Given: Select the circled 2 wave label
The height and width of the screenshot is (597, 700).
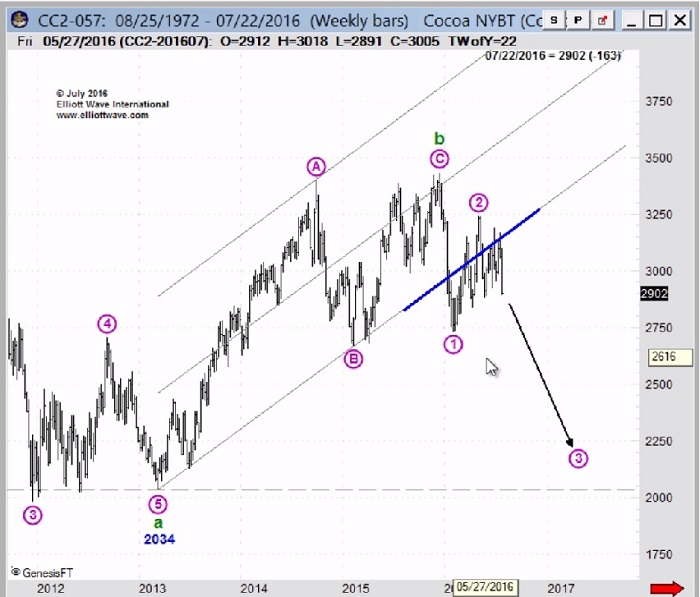Looking at the screenshot, I should [479, 203].
